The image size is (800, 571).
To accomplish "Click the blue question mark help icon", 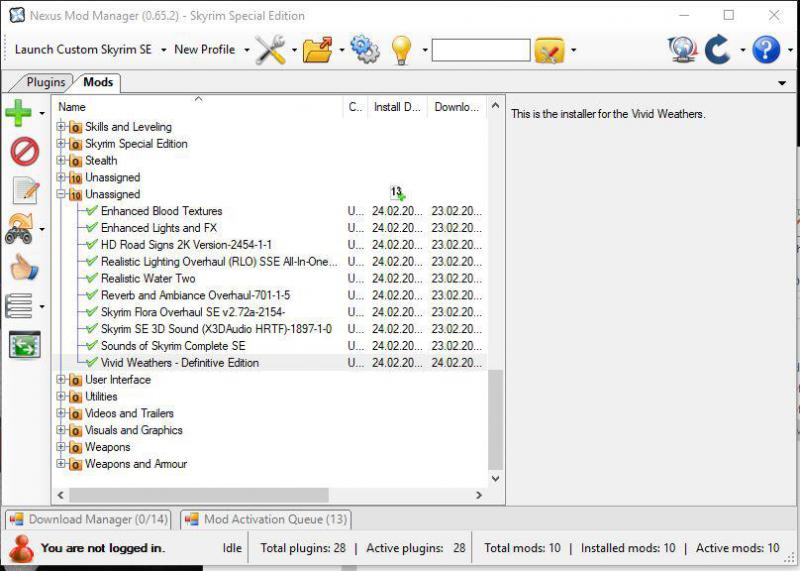I will coord(765,50).
